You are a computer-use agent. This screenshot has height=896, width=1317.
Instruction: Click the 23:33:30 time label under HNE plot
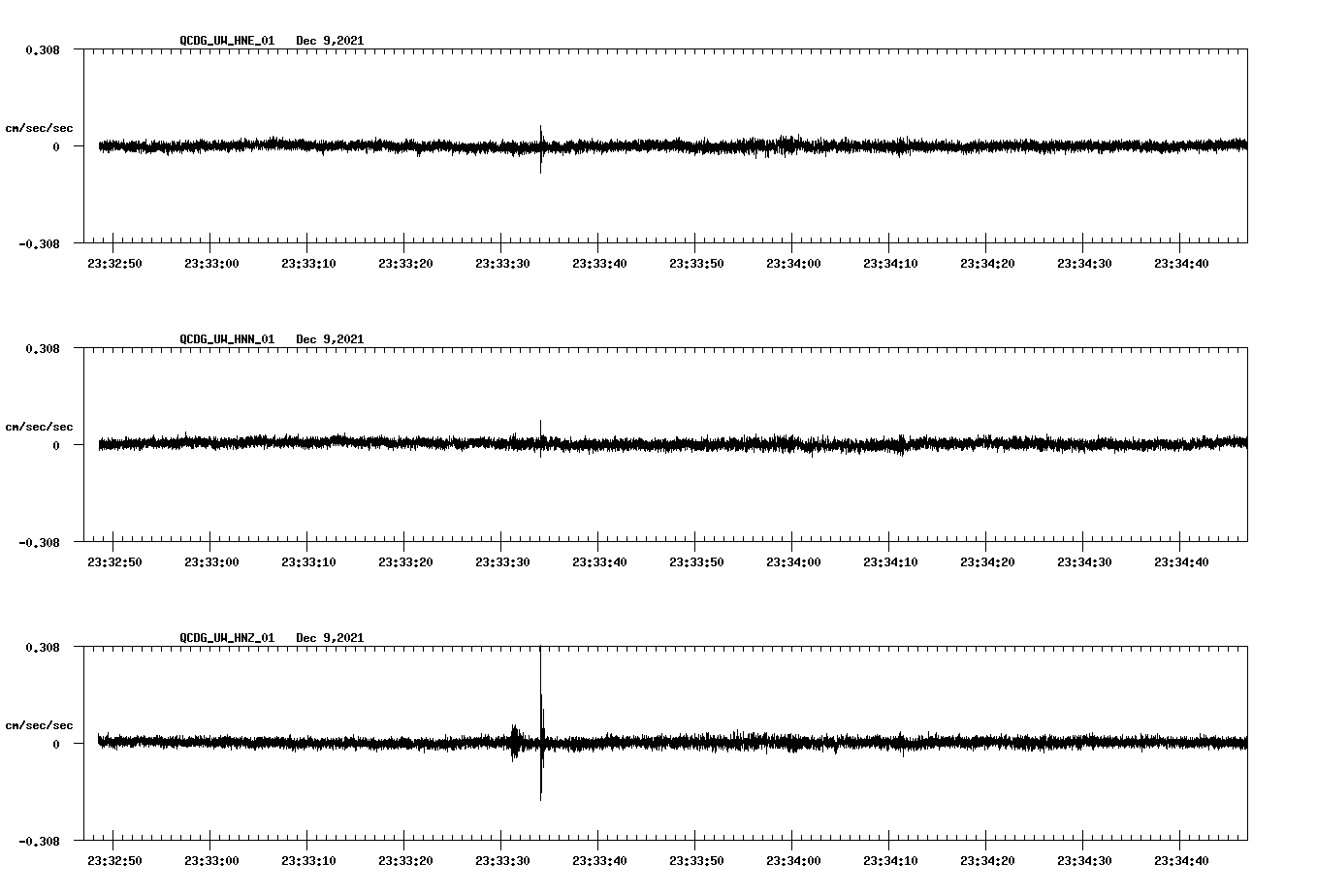tap(502, 264)
